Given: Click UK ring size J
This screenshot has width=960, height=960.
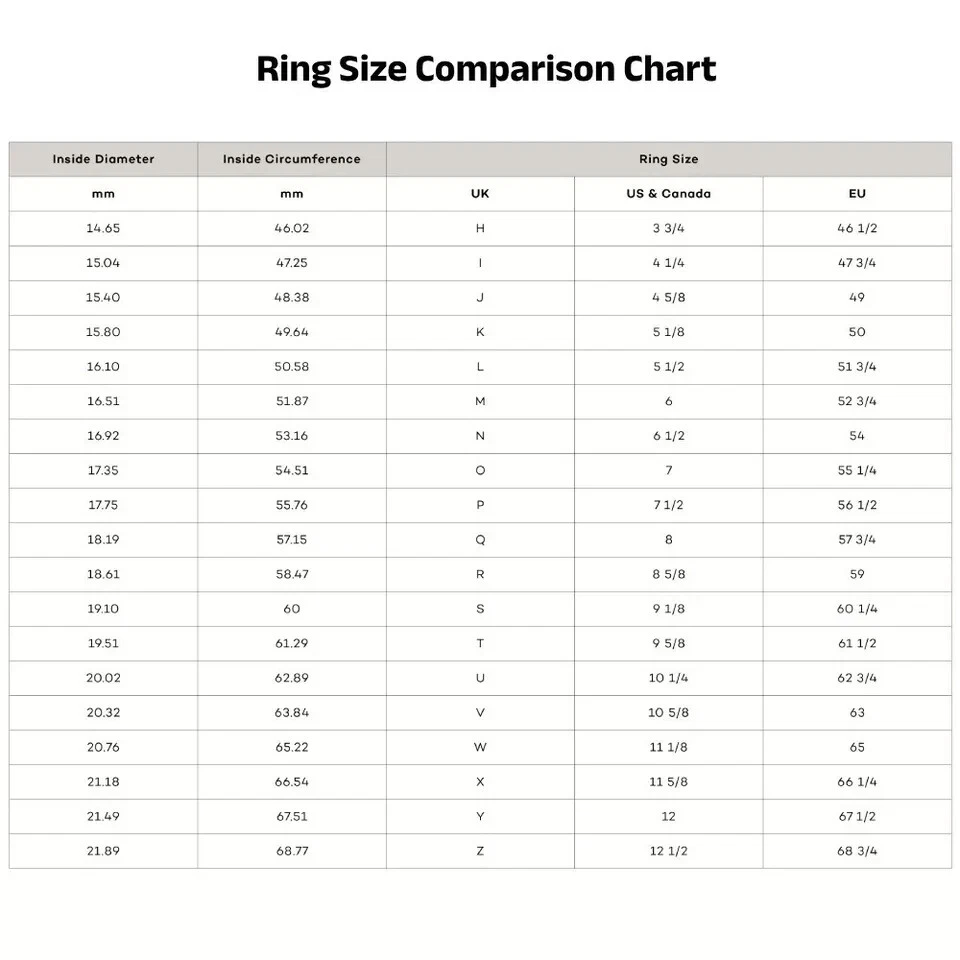Looking at the screenshot, I should pyautogui.click(x=480, y=297).
